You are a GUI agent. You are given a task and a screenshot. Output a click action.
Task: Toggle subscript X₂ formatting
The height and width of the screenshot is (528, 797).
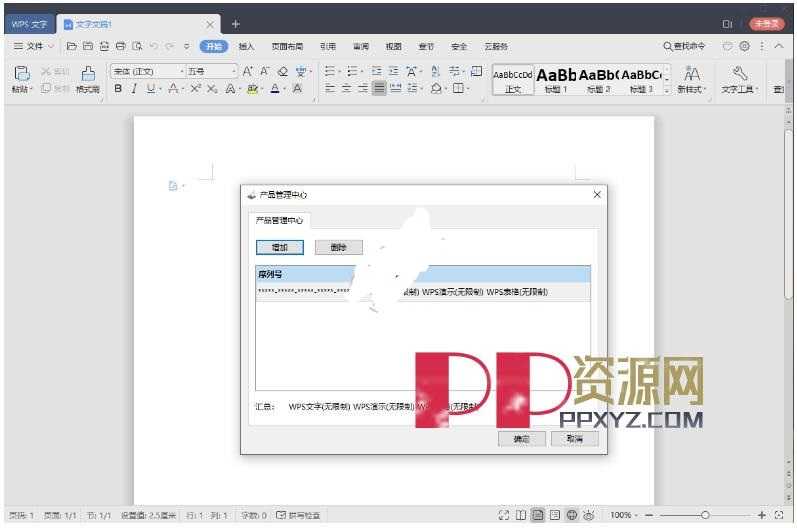coord(212,89)
